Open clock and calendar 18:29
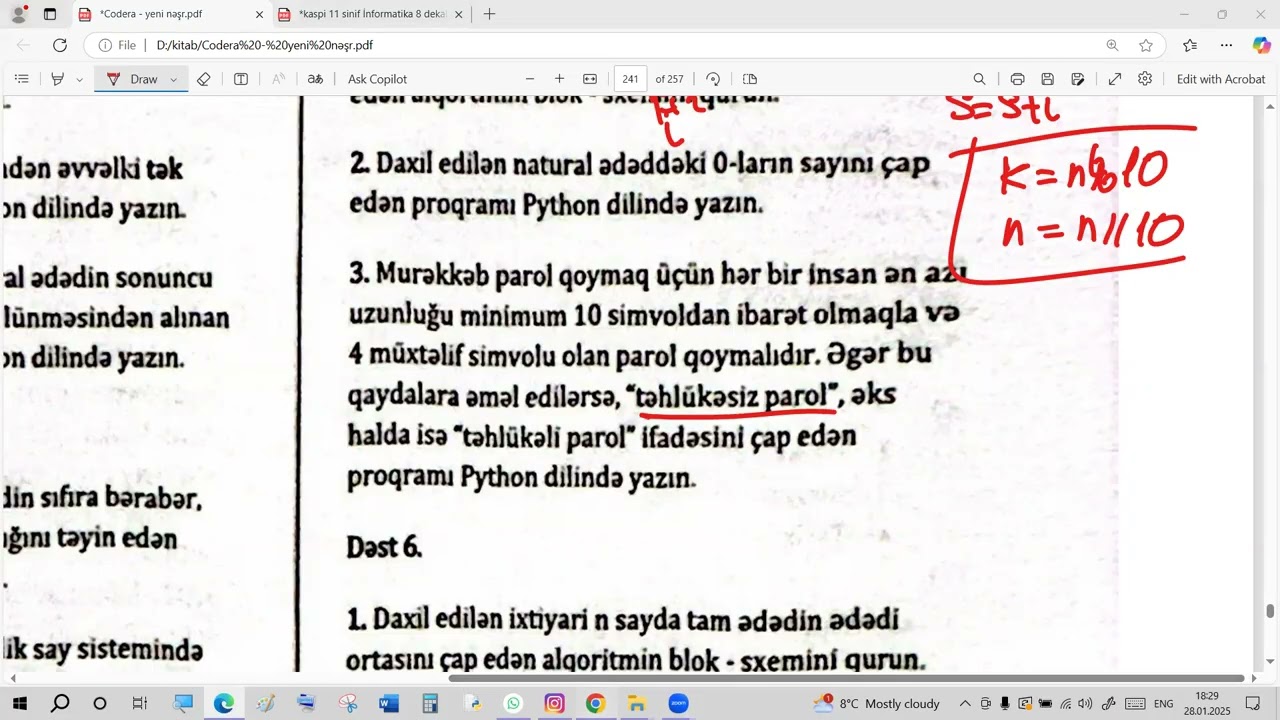 (x=1207, y=703)
